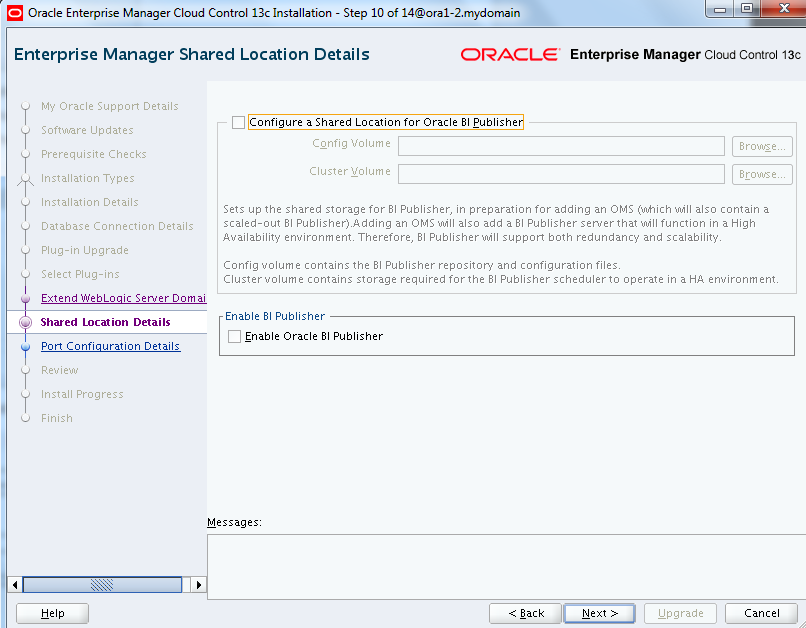
Task: Click the Oracle installer title bar icon
Action: click(x=14, y=11)
